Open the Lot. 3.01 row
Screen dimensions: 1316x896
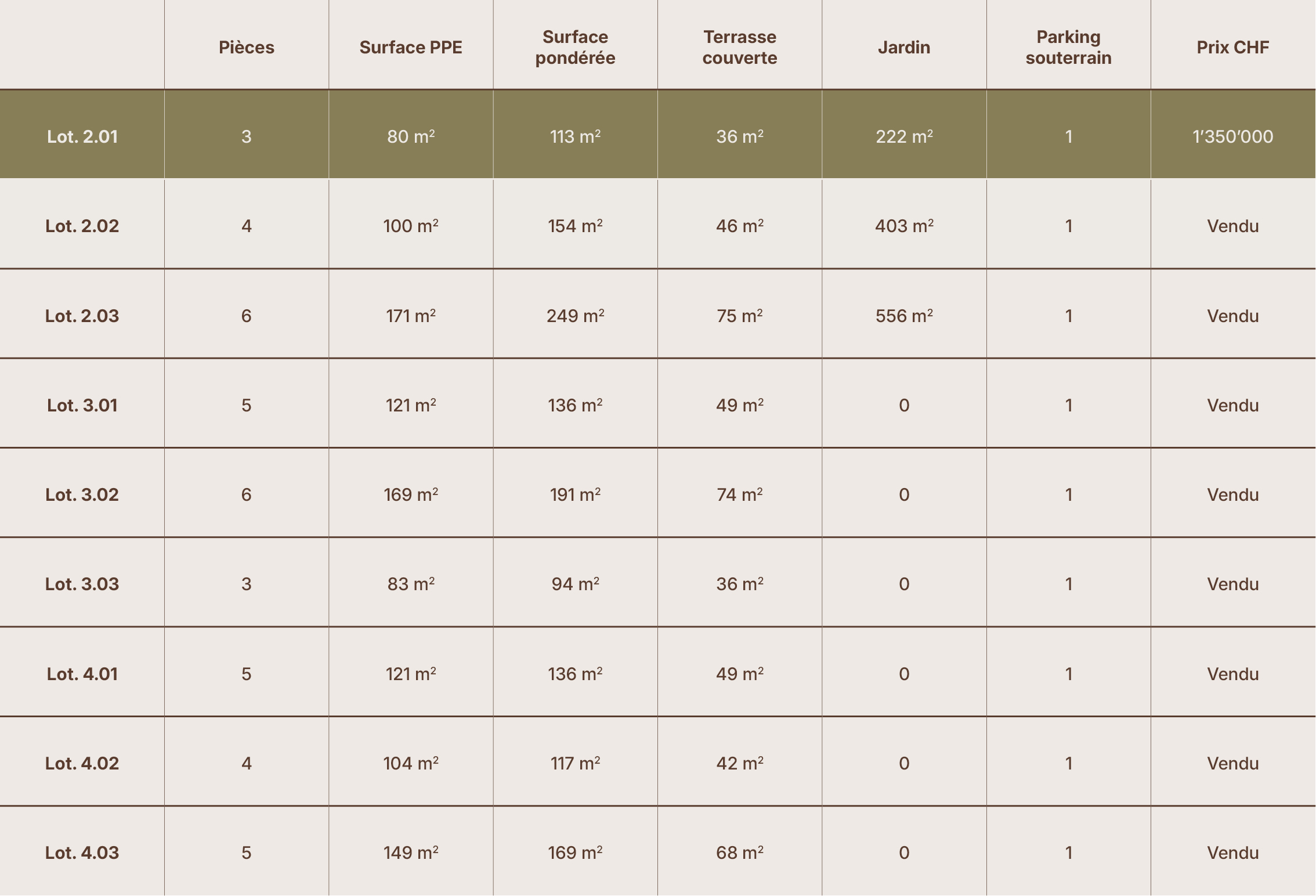658,405
